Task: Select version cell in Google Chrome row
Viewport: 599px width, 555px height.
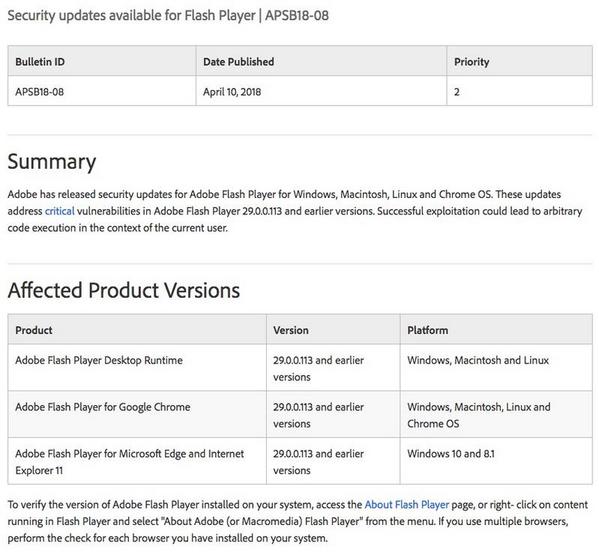Action: (x=333, y=414)
